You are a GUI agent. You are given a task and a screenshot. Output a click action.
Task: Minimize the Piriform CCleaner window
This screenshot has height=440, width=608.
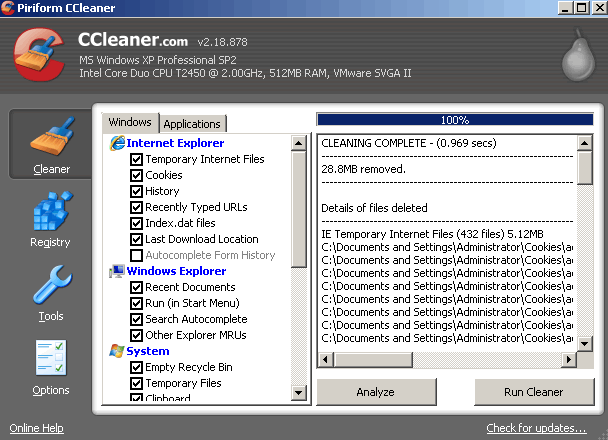(x=565, y=8)
